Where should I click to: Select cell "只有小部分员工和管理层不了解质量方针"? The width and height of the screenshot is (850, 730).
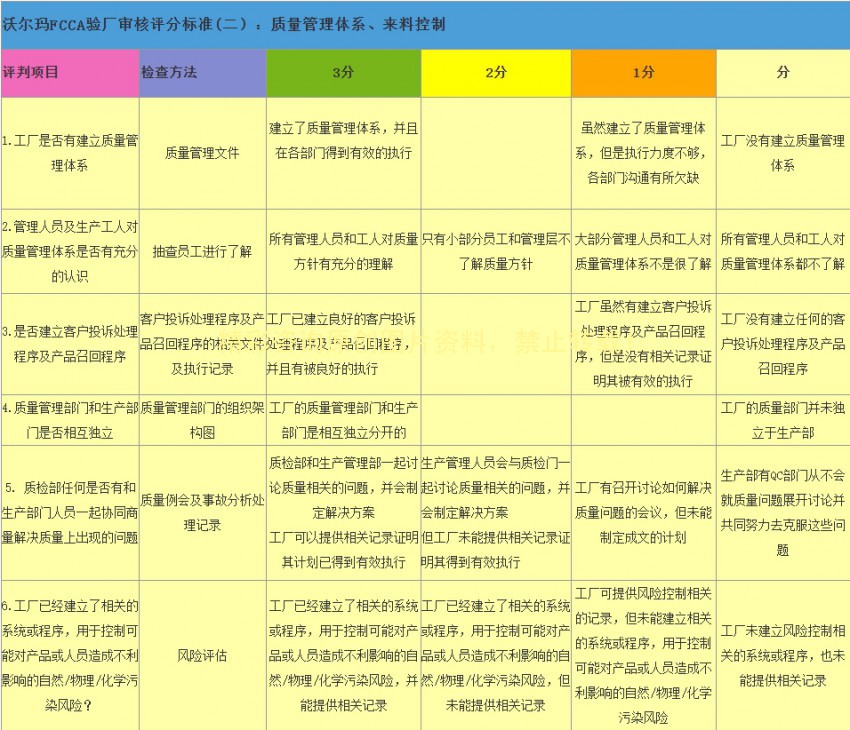pos(496,251)
